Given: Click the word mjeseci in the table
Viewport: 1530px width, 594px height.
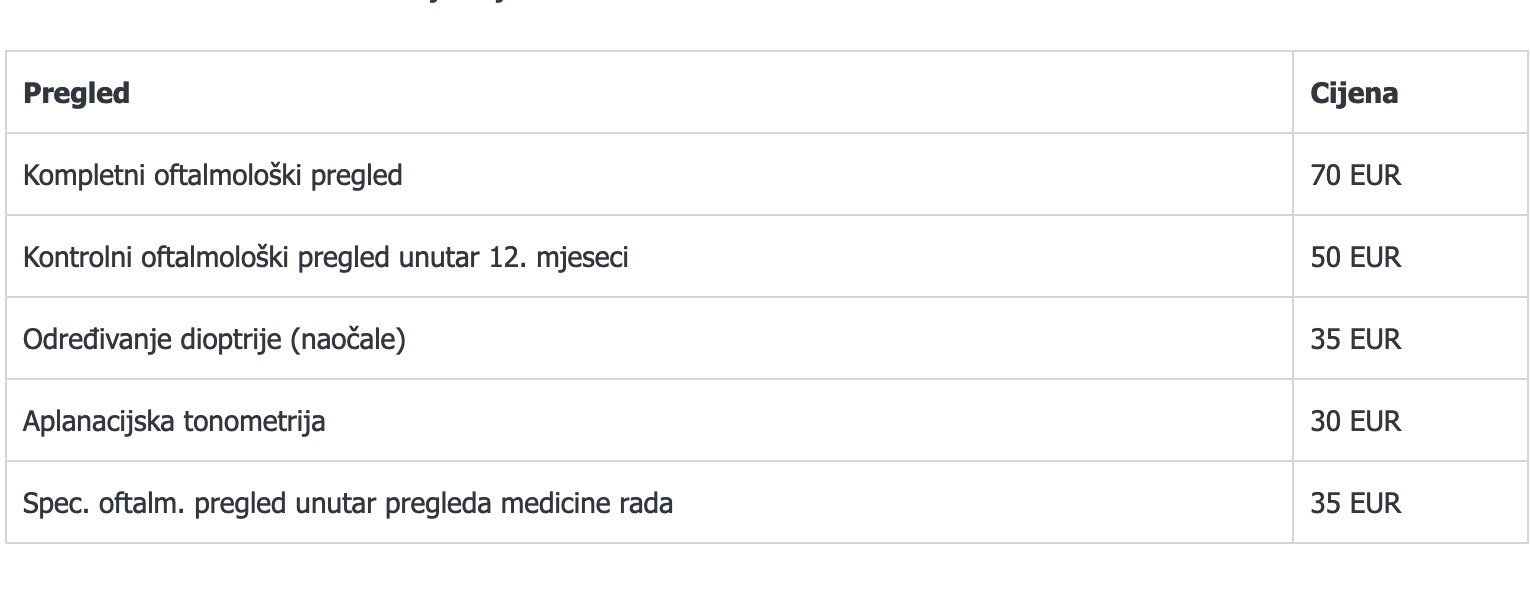Looking at the screenshot, I should click(582, 258).
